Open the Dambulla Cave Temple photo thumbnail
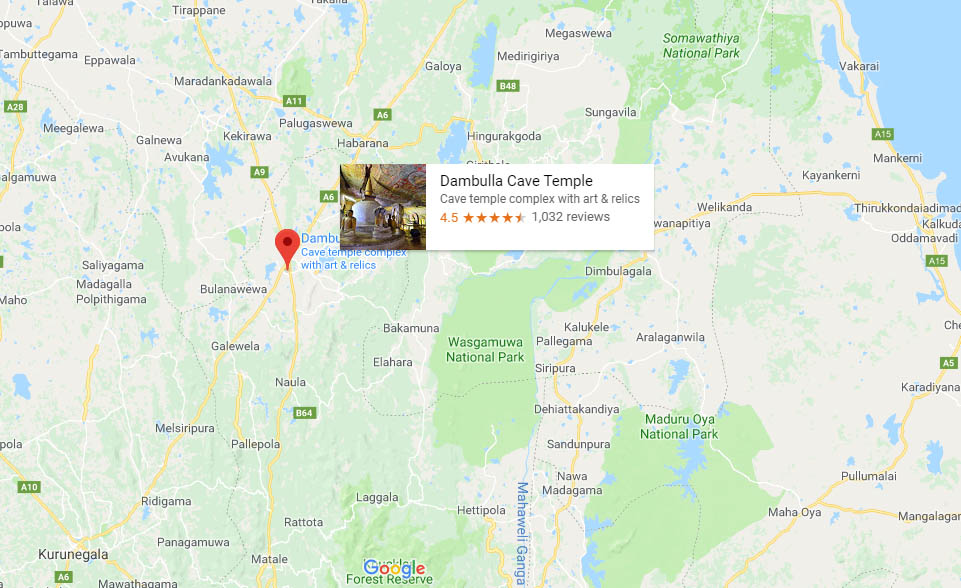This screenshot has height=588, width=961. 383,207
